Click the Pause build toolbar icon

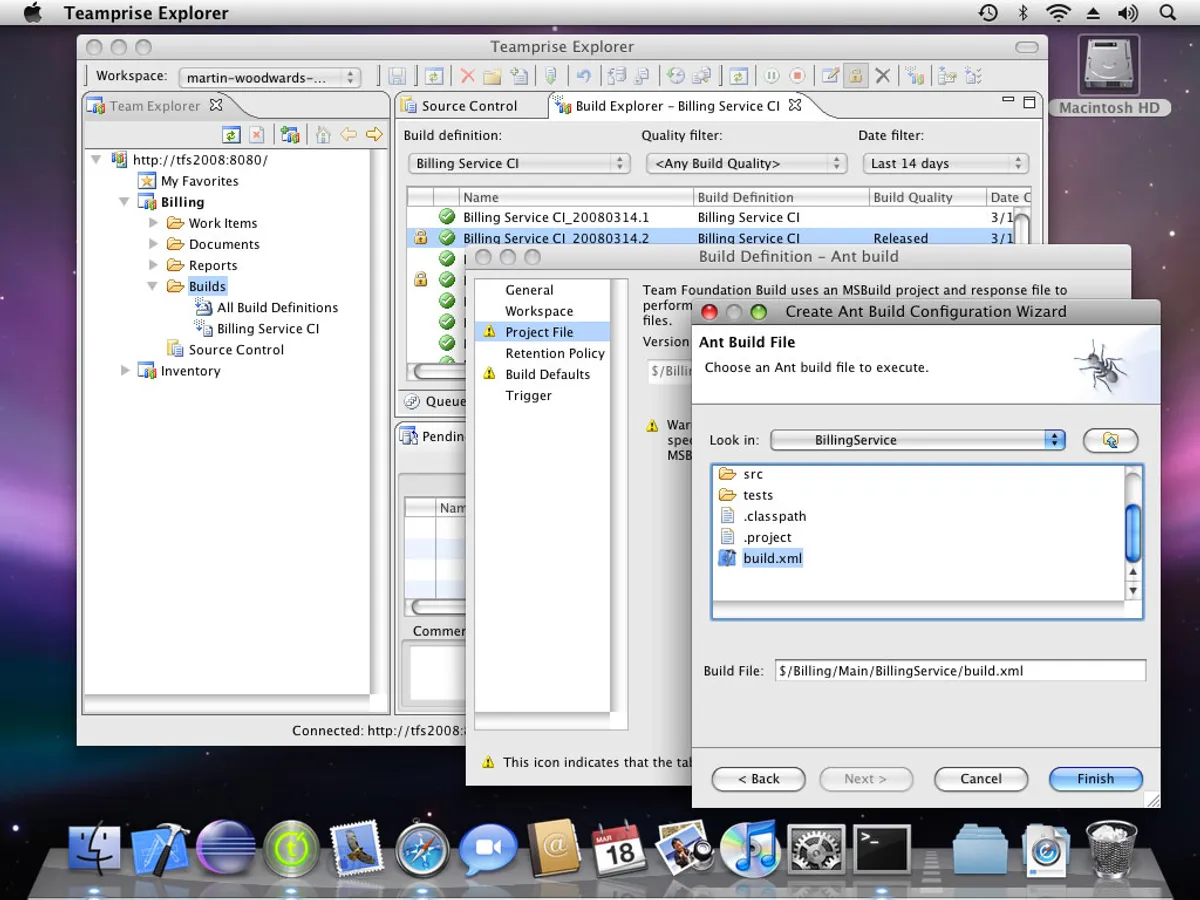point(771,76)
